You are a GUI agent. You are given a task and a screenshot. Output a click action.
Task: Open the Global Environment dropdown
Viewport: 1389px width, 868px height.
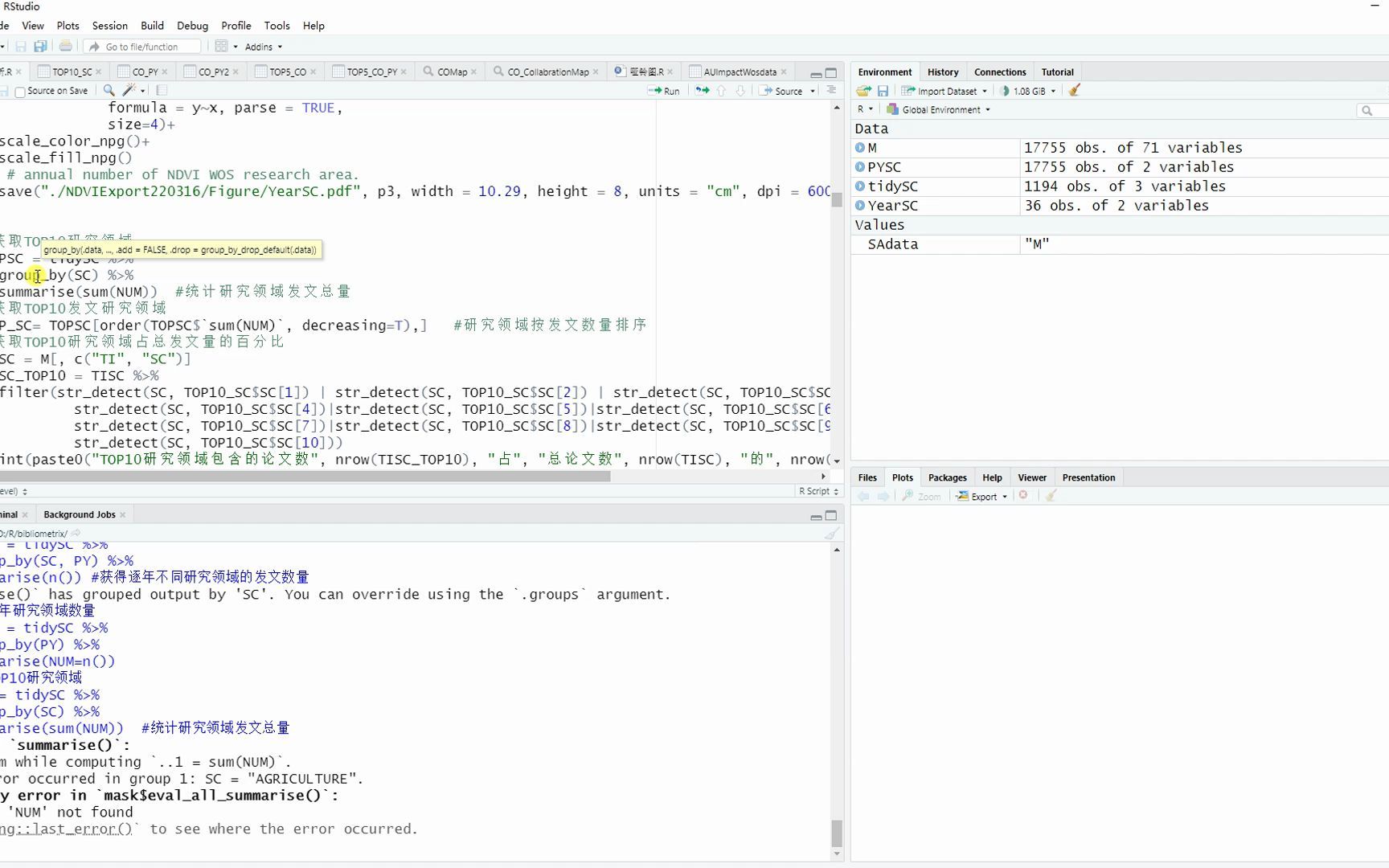pos(938,109)
